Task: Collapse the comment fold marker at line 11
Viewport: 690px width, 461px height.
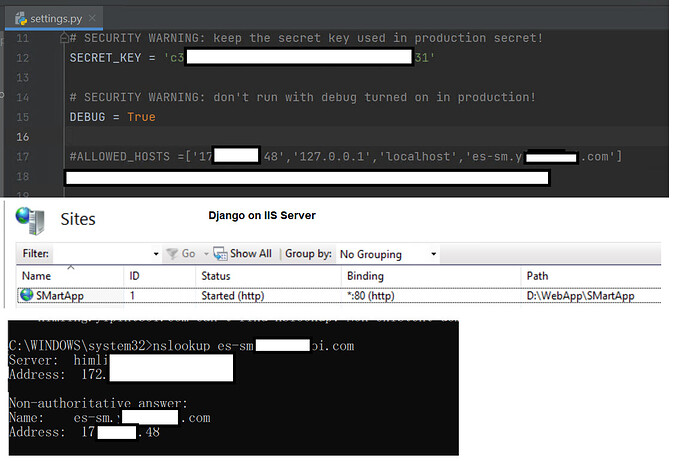Action: tap(64, 38)
